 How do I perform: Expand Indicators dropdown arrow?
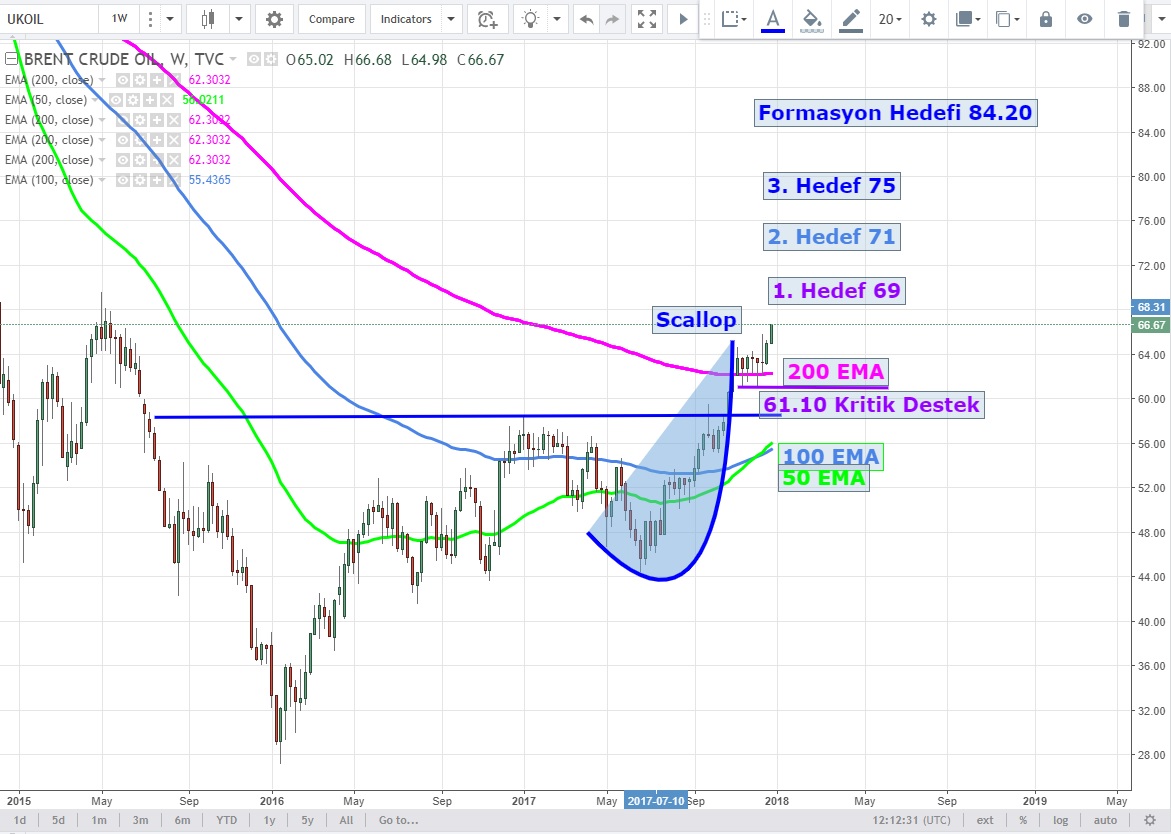point(451,19)
